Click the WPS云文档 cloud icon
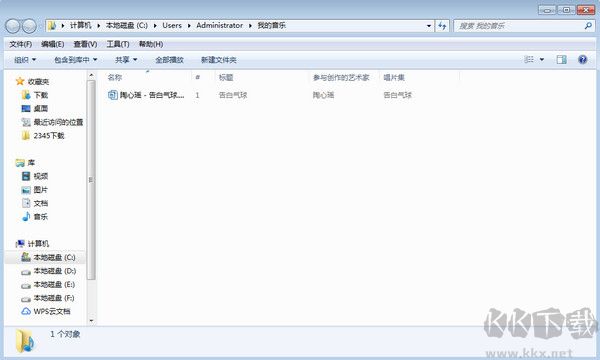This screenshot has height=360, width=600. 26,311
